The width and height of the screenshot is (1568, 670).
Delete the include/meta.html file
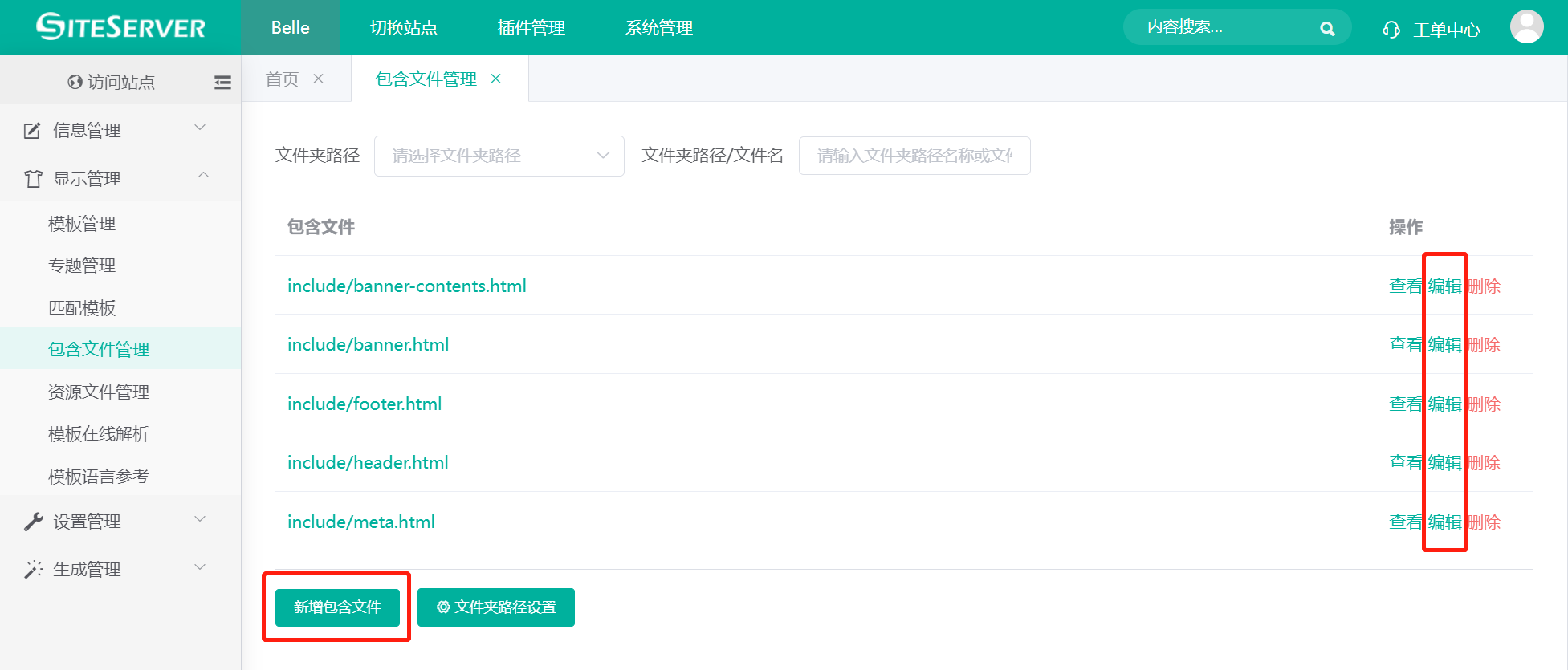pyautogui.click(x=1484, y=522)
